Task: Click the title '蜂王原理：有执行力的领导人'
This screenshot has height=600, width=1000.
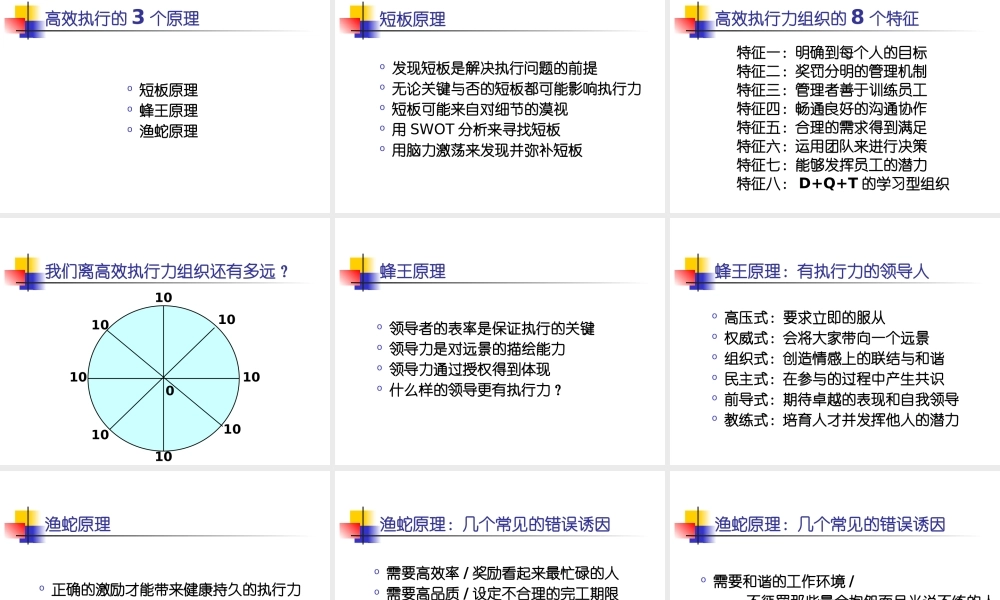Action: 821,272
